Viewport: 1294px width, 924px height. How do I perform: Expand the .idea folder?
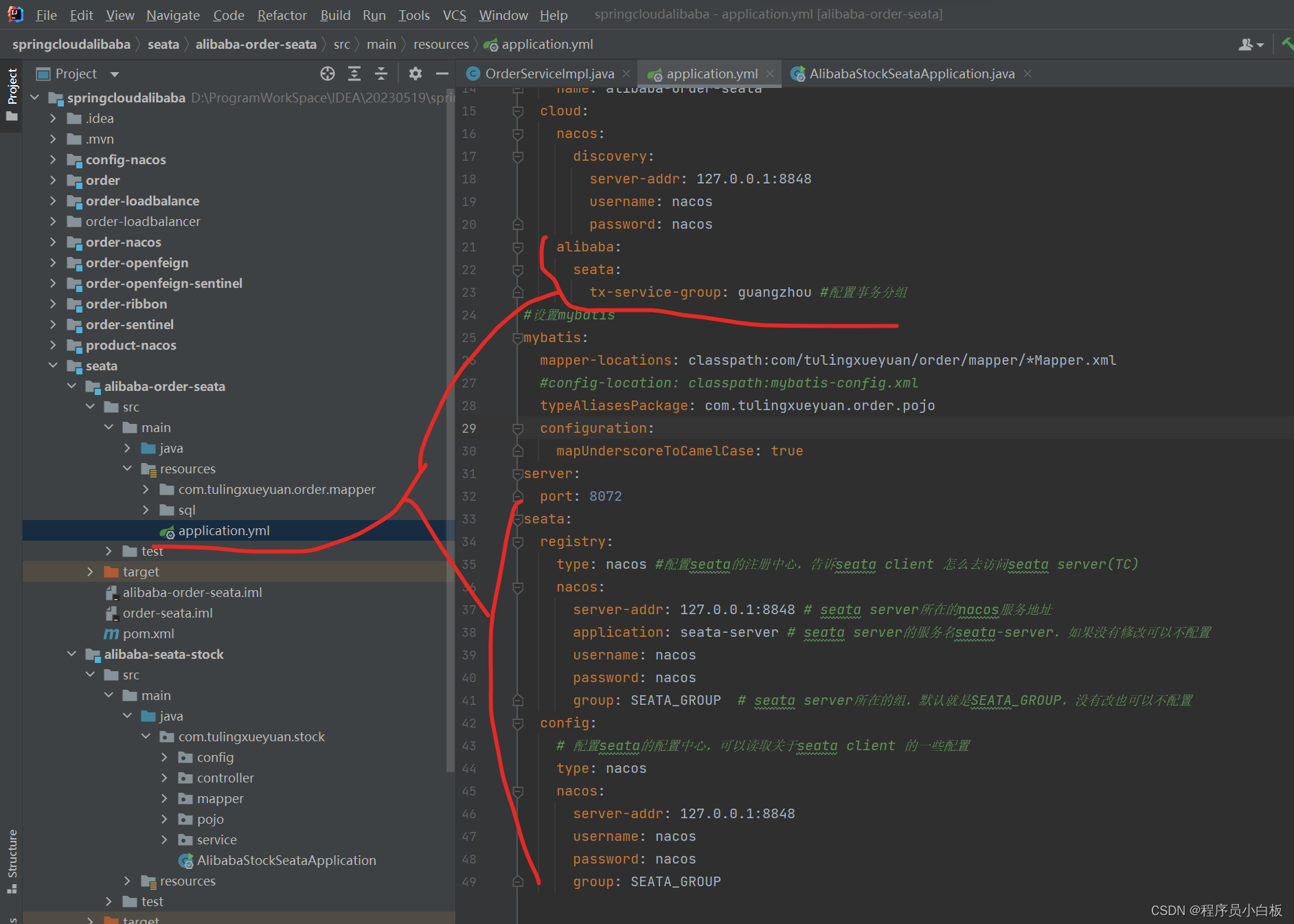tap(53, 118)
